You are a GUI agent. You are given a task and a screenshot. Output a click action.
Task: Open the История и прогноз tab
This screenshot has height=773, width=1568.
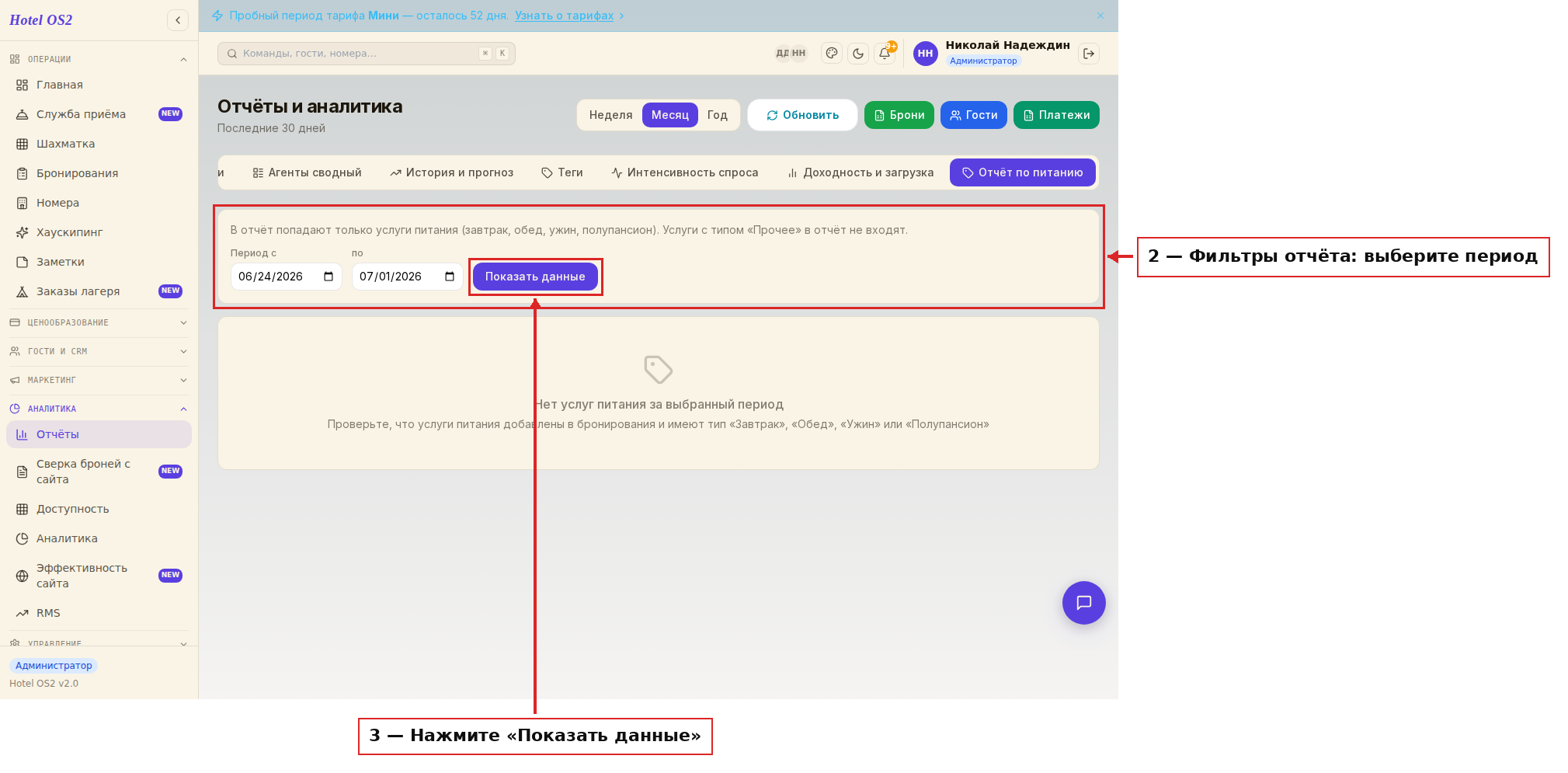[x=451, y=172]
